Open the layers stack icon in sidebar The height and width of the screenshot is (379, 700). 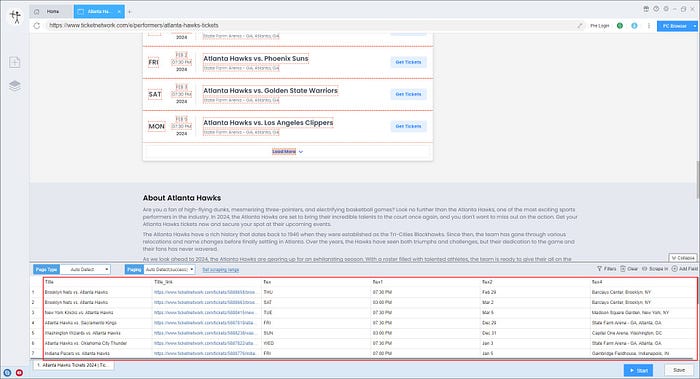(x=15, y=86)
